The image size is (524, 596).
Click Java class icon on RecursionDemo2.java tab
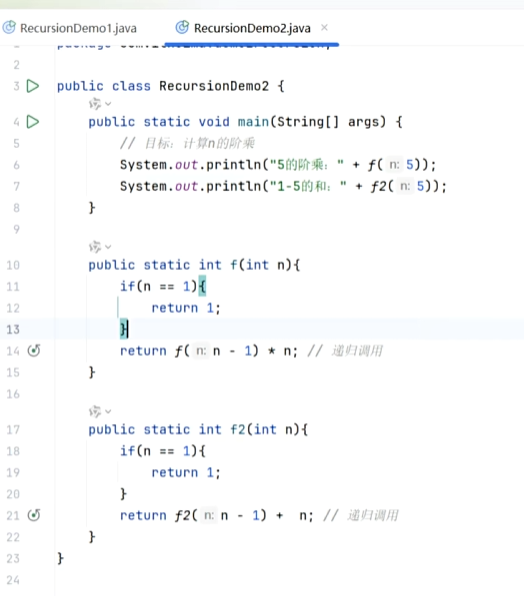tap(182, 27)
